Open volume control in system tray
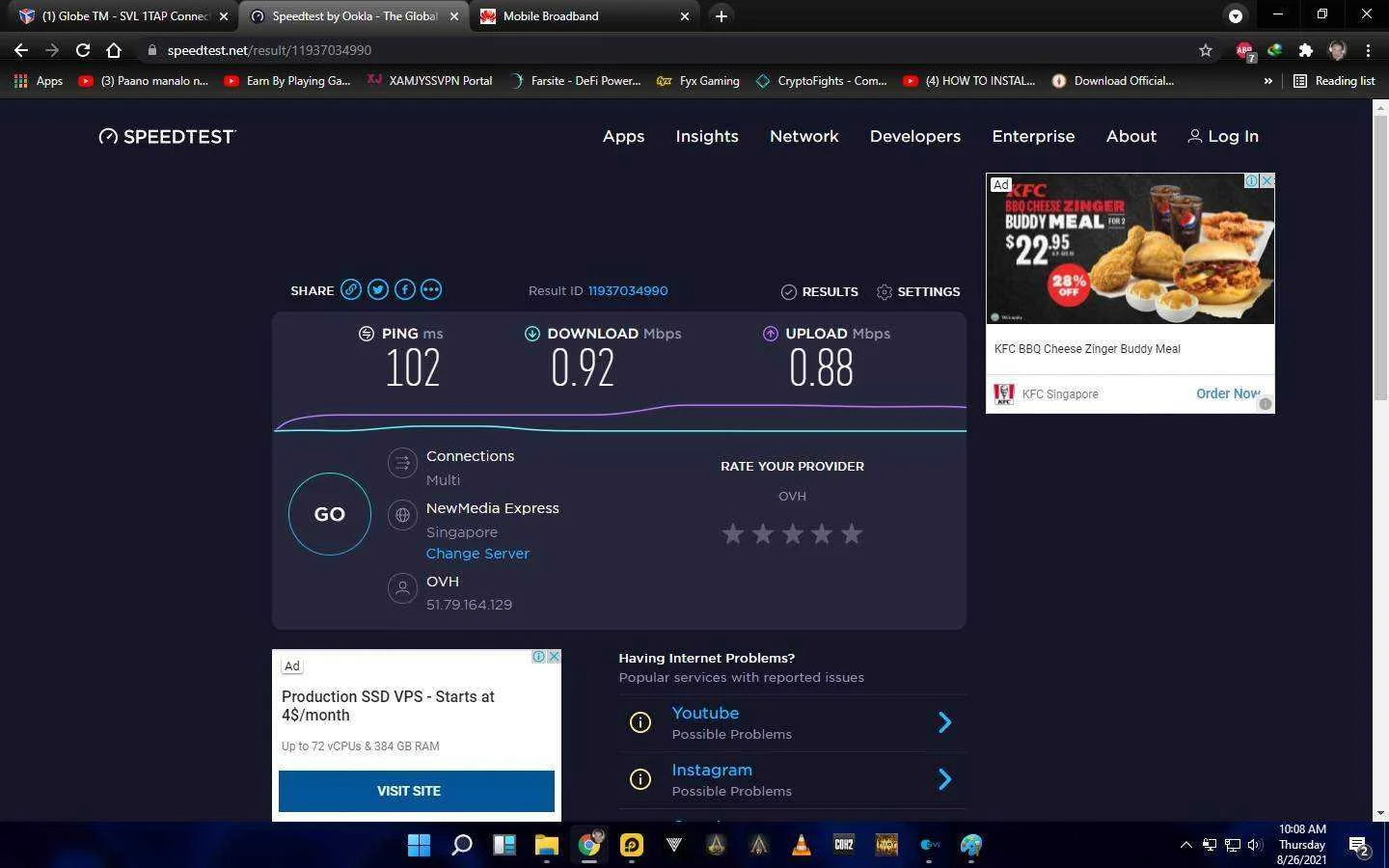 (1255, 845)
